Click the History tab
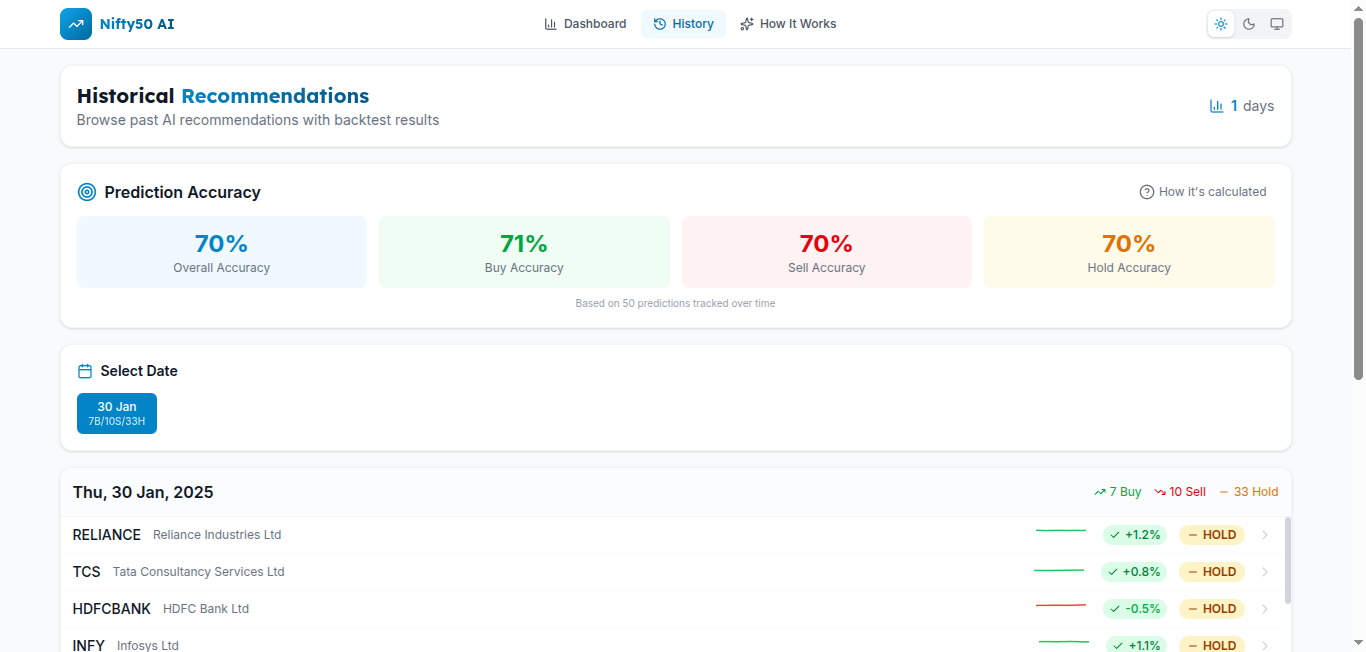The image size is (1366, 652). click(x=683, y=24)
